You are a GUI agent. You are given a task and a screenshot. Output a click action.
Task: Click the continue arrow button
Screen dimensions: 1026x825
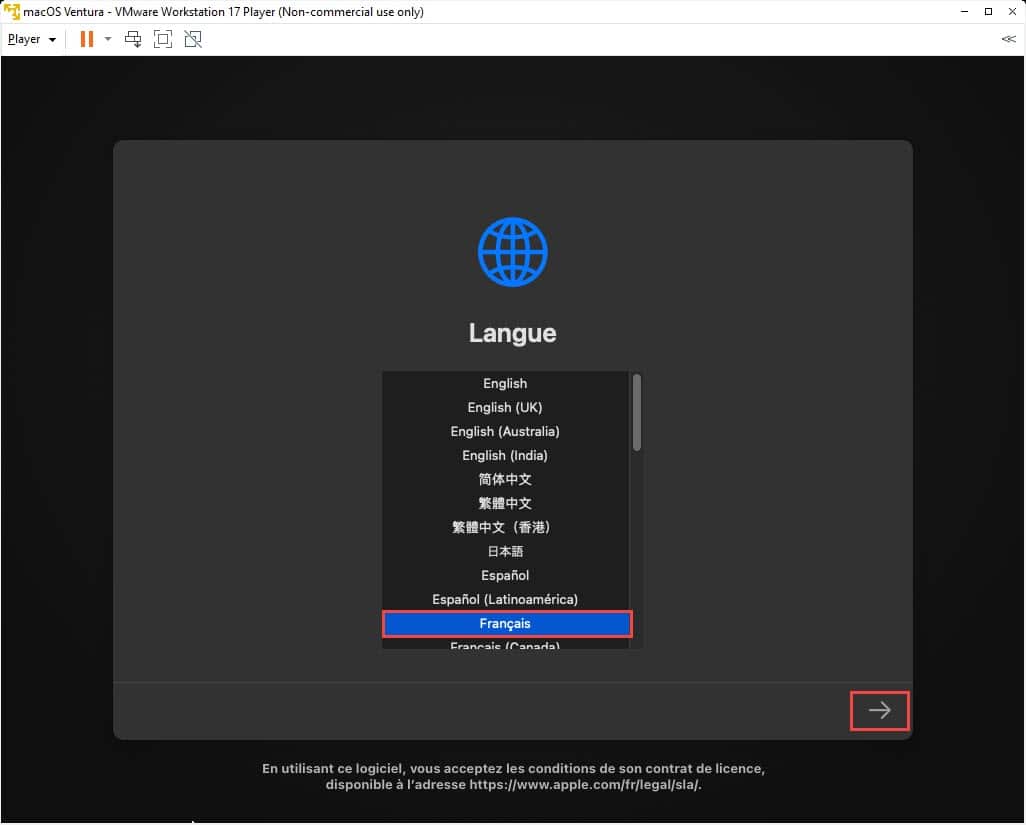879,711
